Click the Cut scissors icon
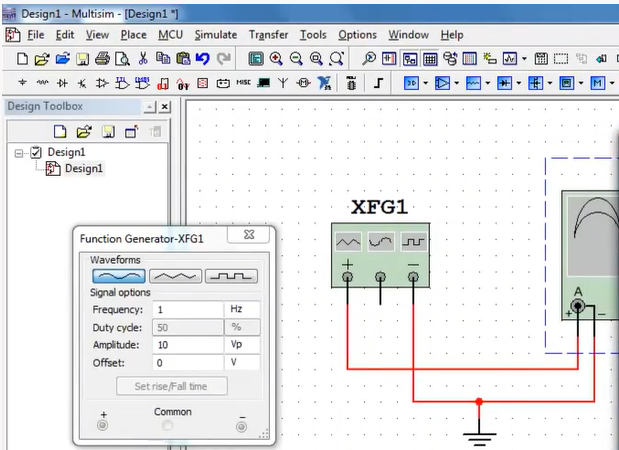 pos(143,58)
